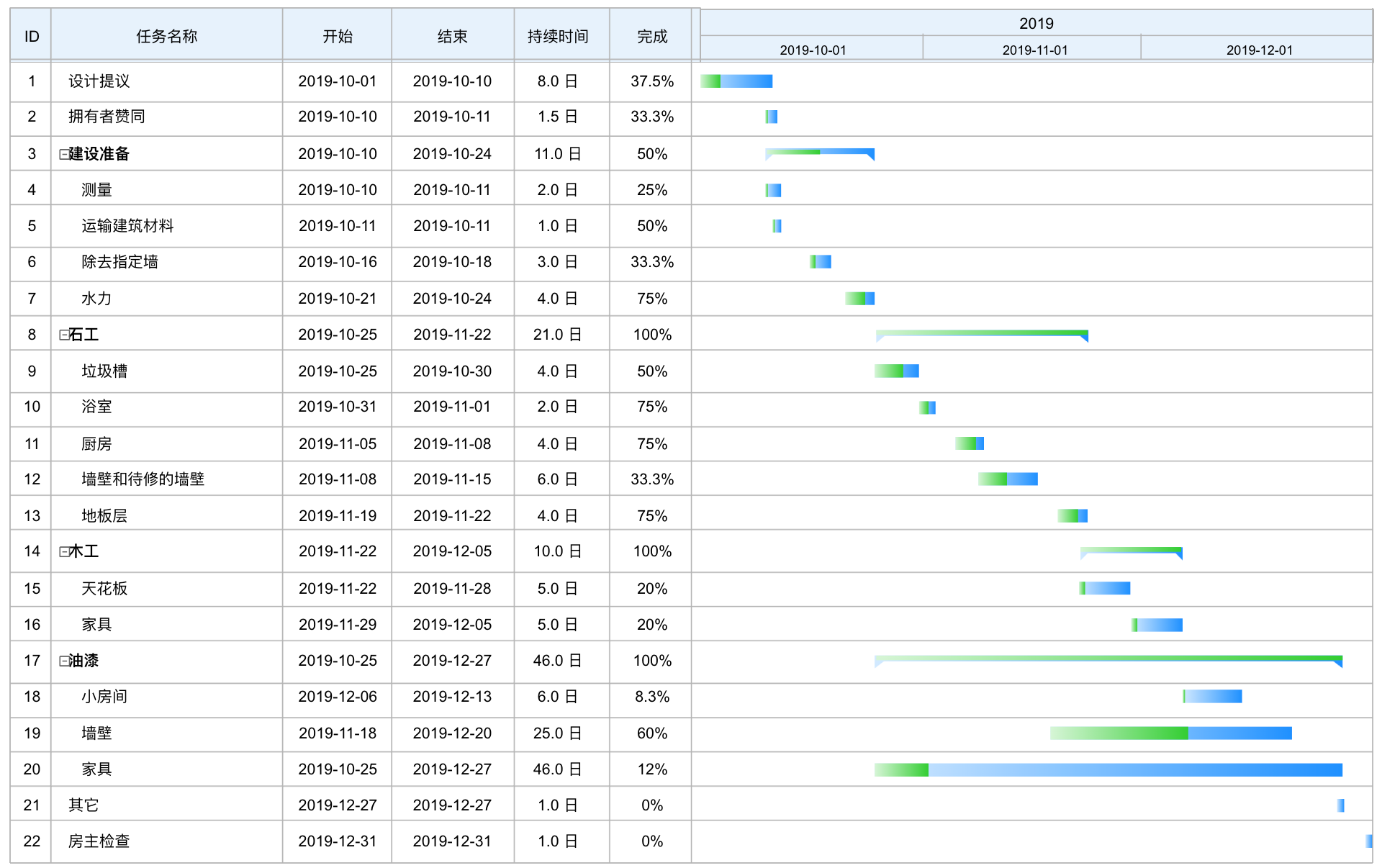Click the 天花板 start date cell
The height and width of the screenshot is (868, 1382).
point(338,589)
